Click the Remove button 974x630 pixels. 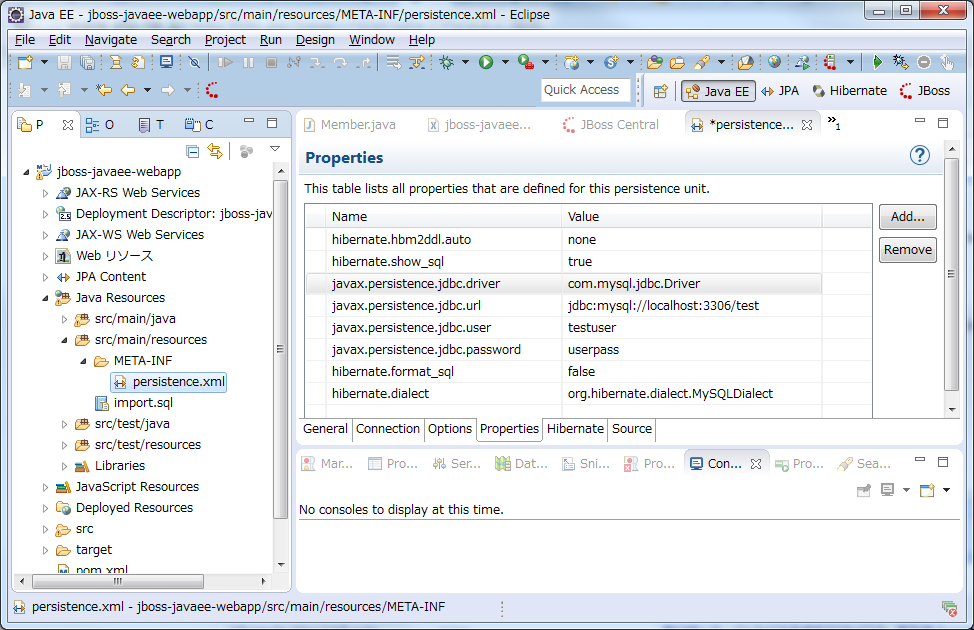point(908,250)
